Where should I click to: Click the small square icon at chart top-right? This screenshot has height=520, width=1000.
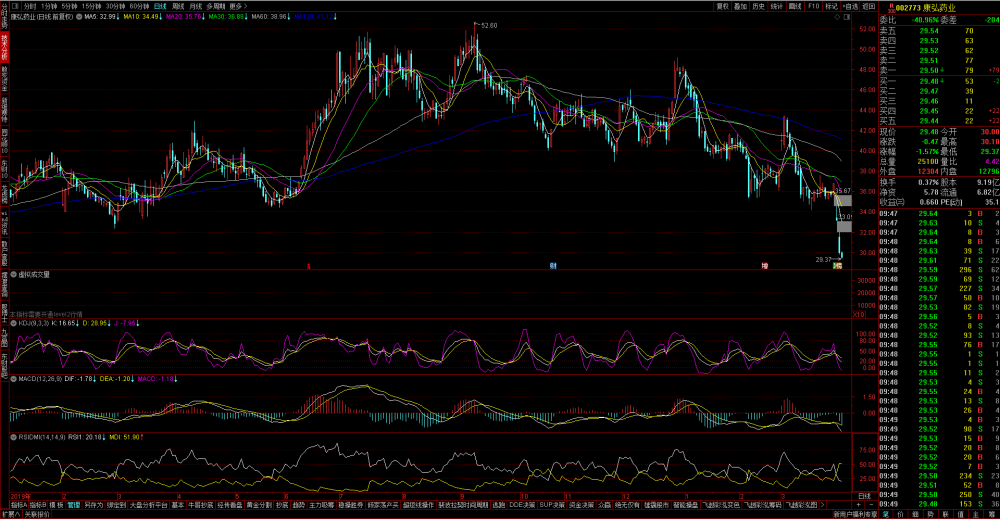pos(846,17)
